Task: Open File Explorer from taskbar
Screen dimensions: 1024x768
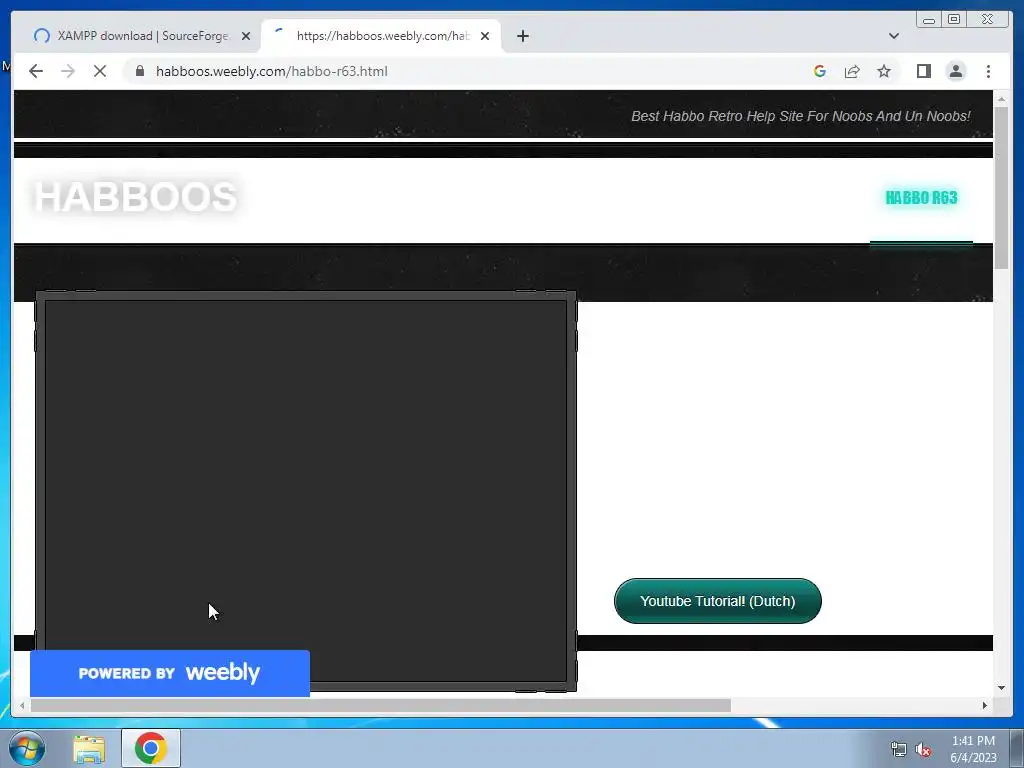Action: point(89,749)
